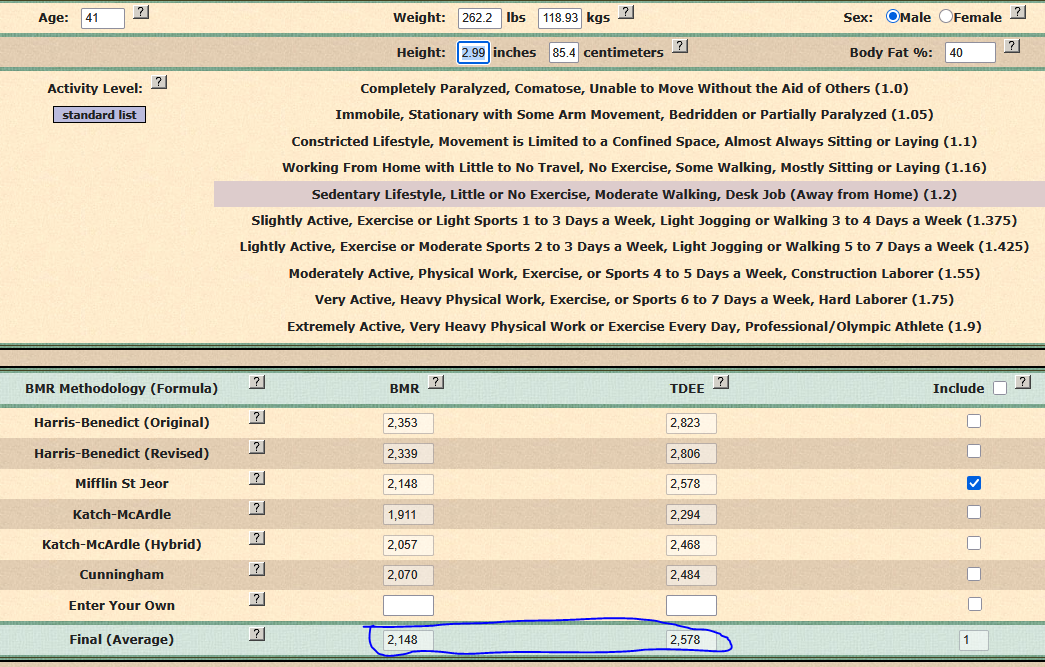The image size is (1045, 667).
Task: Click Katch-McArdle (Hybrid) BMR value 2,057
Action: click(x=409, y=545)
